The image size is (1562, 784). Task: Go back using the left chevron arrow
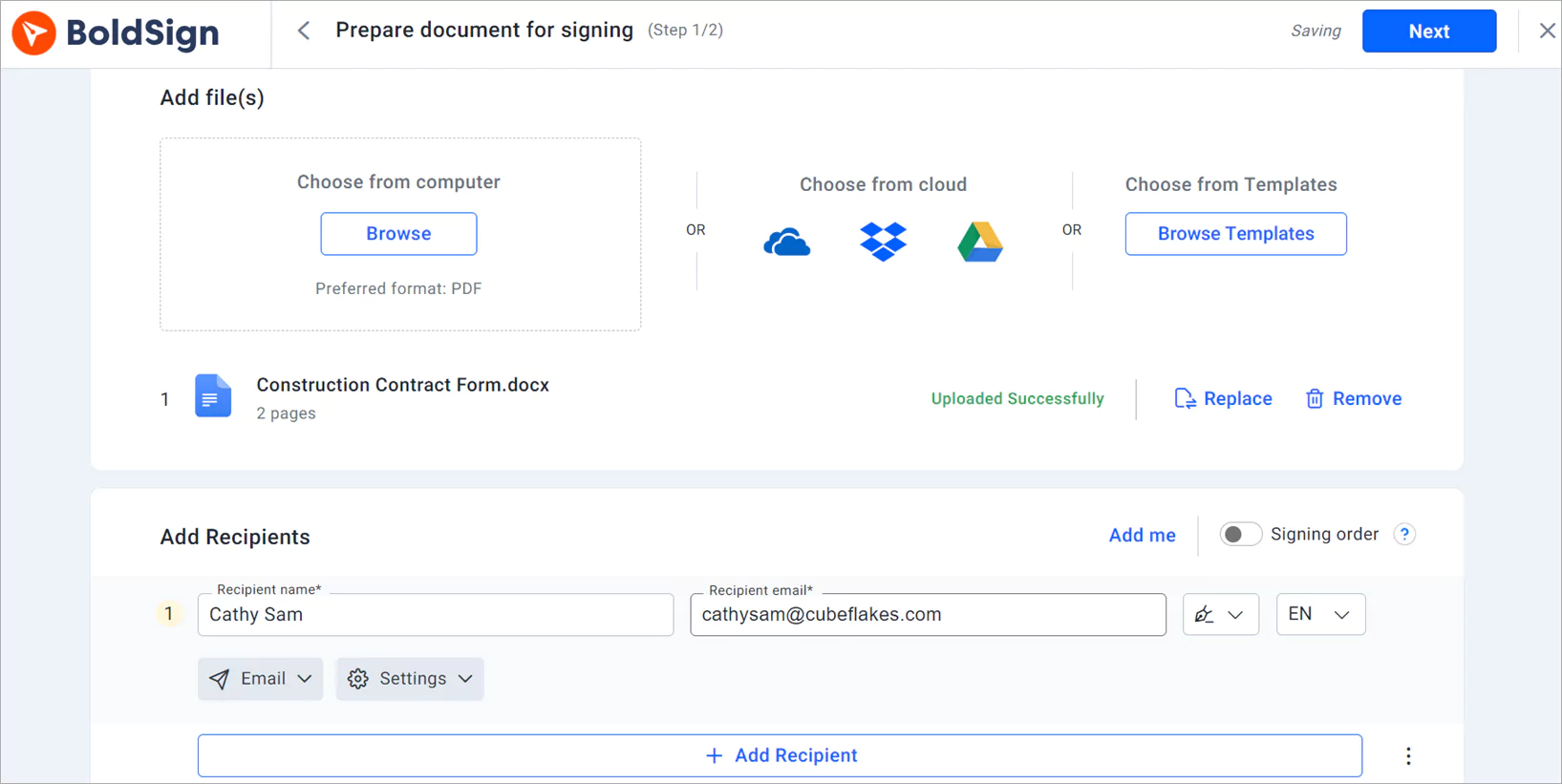coord(304,31)
